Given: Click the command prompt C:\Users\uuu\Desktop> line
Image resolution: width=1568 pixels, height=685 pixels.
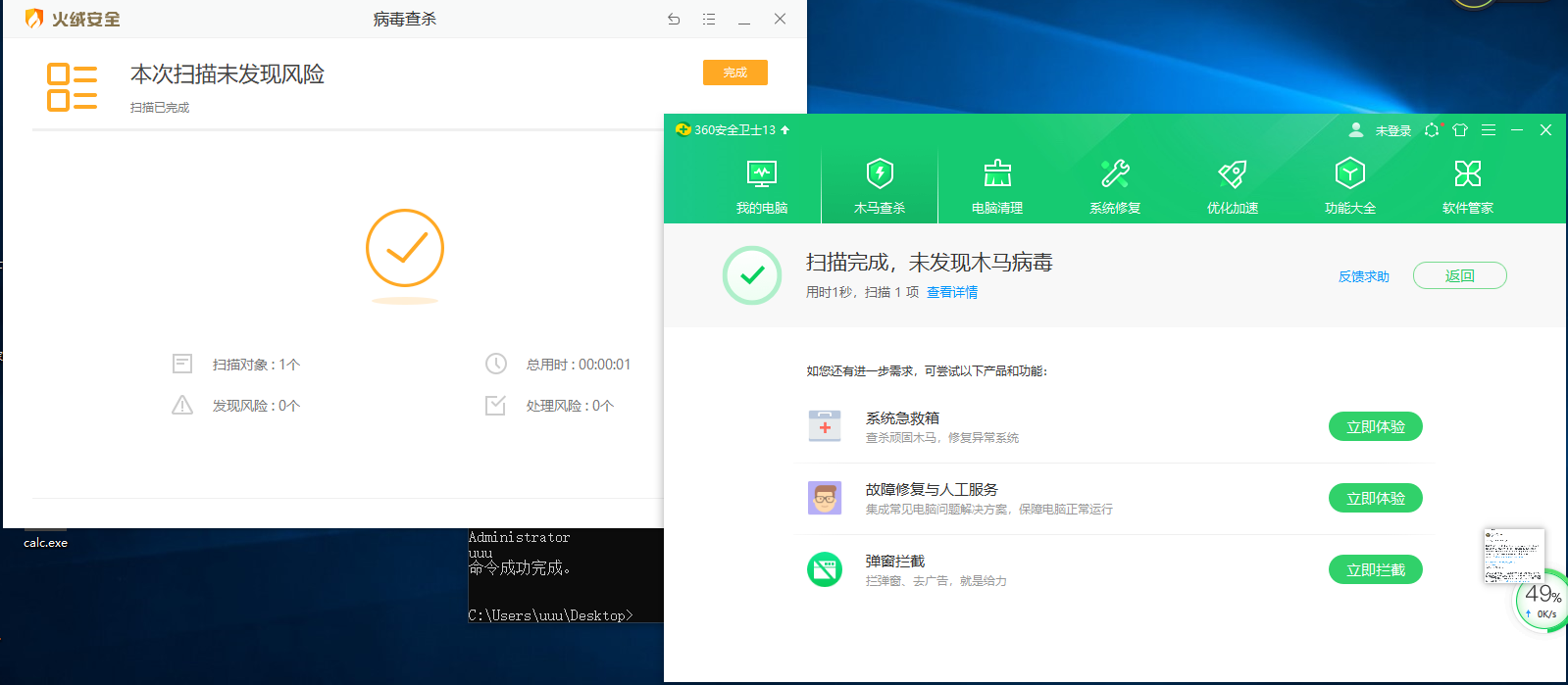Looking at the screenshot, I should (x=551, y=615).
